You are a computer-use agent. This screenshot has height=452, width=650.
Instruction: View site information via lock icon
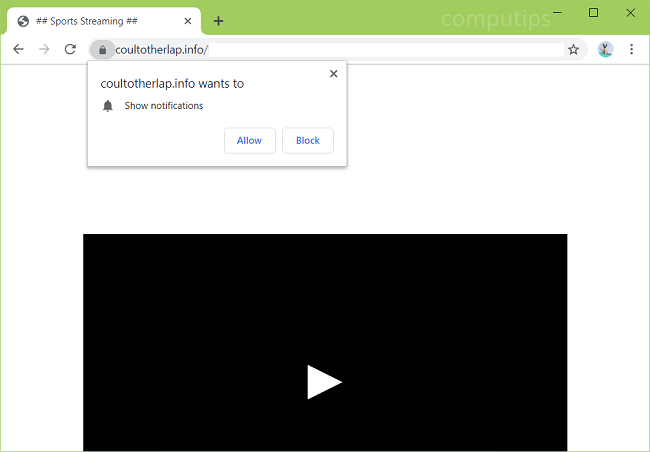pos(102,49)
